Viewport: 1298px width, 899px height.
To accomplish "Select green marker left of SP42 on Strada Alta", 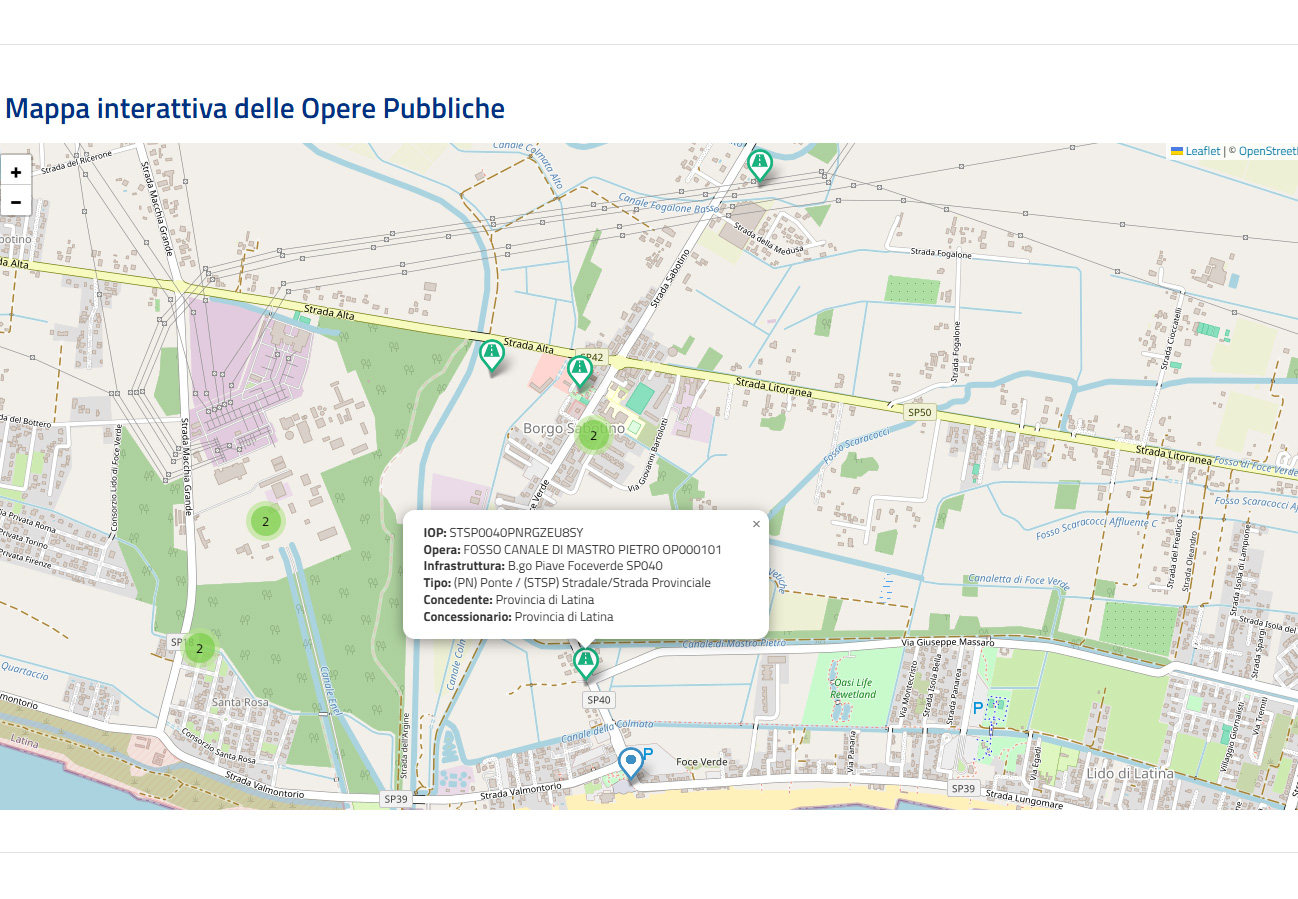I will tap(491, 353).
